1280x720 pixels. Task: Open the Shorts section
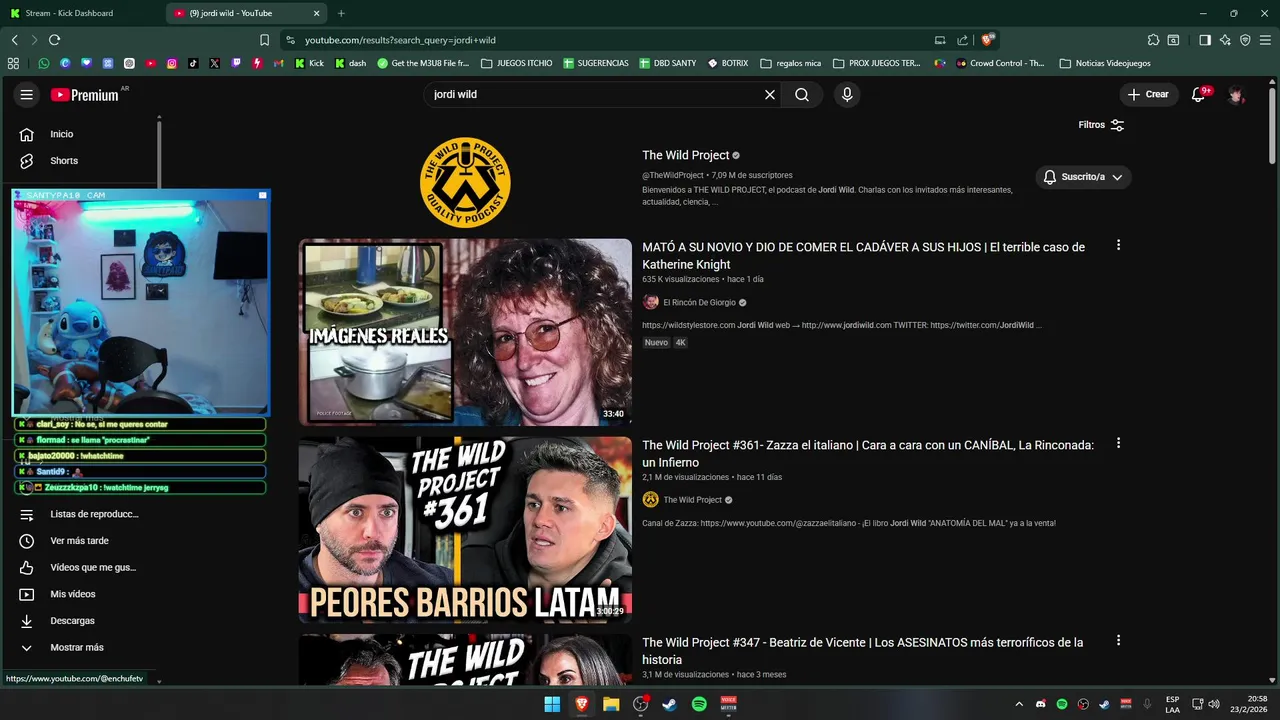click(64, 160)
